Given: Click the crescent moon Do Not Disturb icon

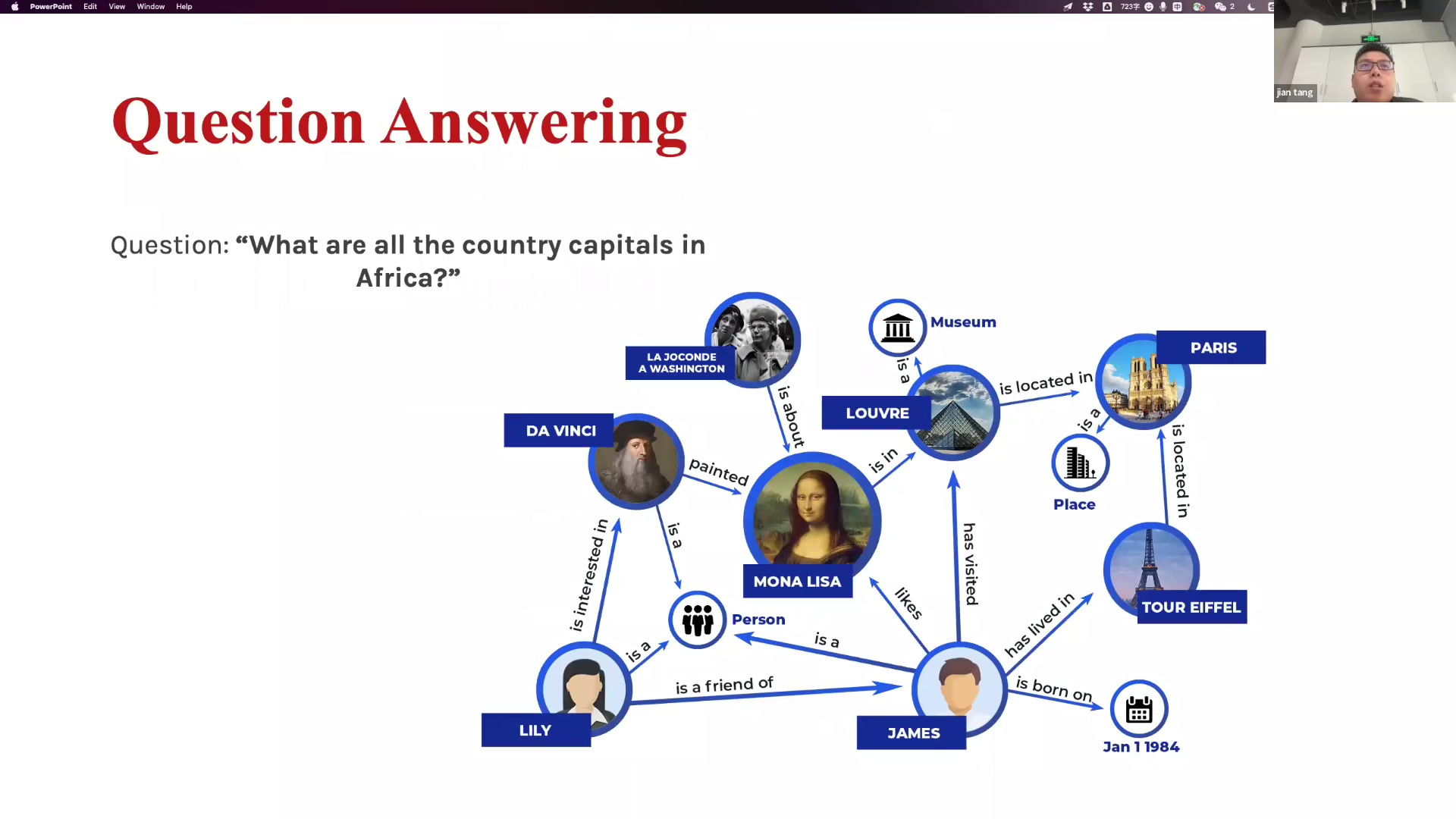Looking at the screenshot, I should coord(1251,7).
